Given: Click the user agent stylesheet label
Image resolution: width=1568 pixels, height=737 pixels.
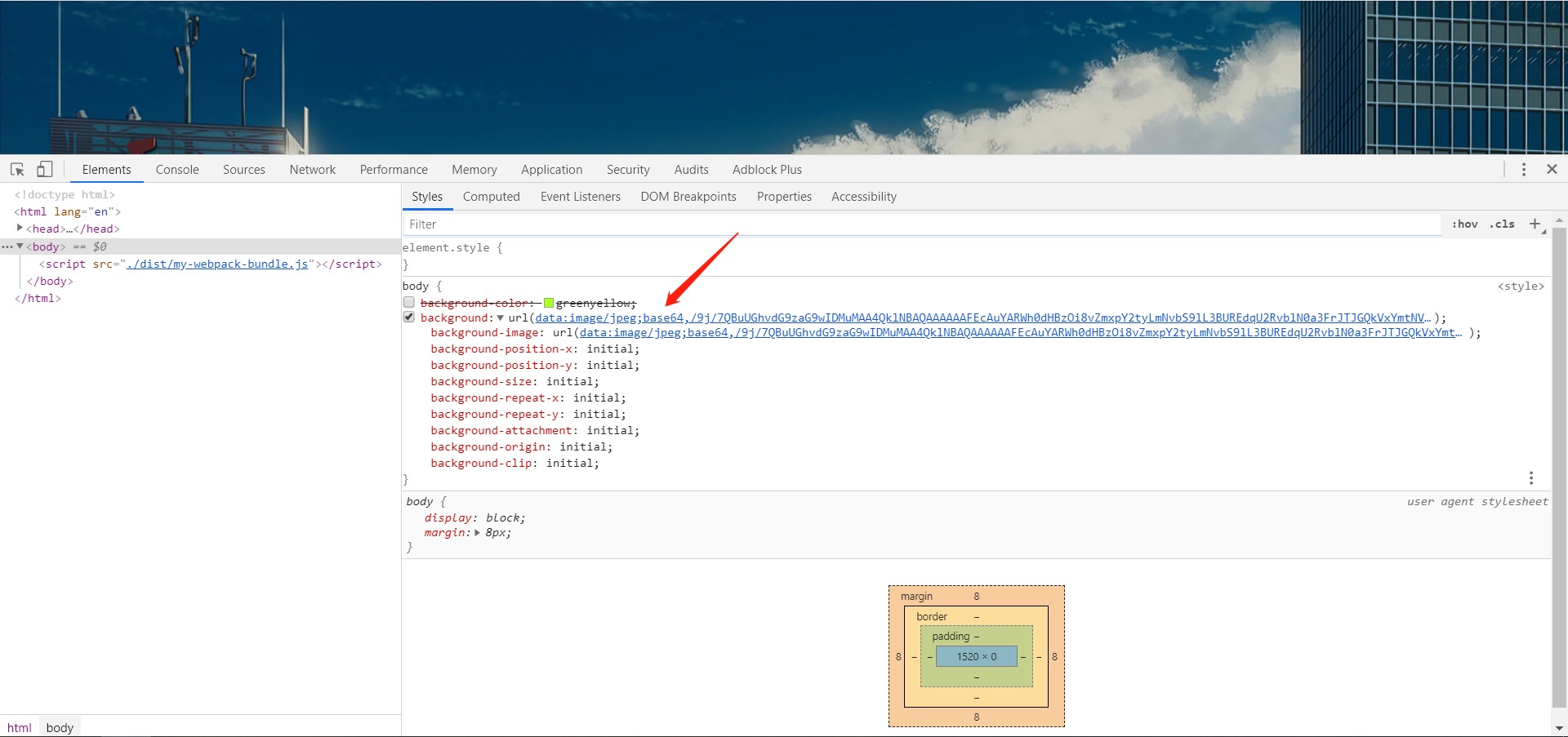Looking at the screenshot, I should [1477, 501].
